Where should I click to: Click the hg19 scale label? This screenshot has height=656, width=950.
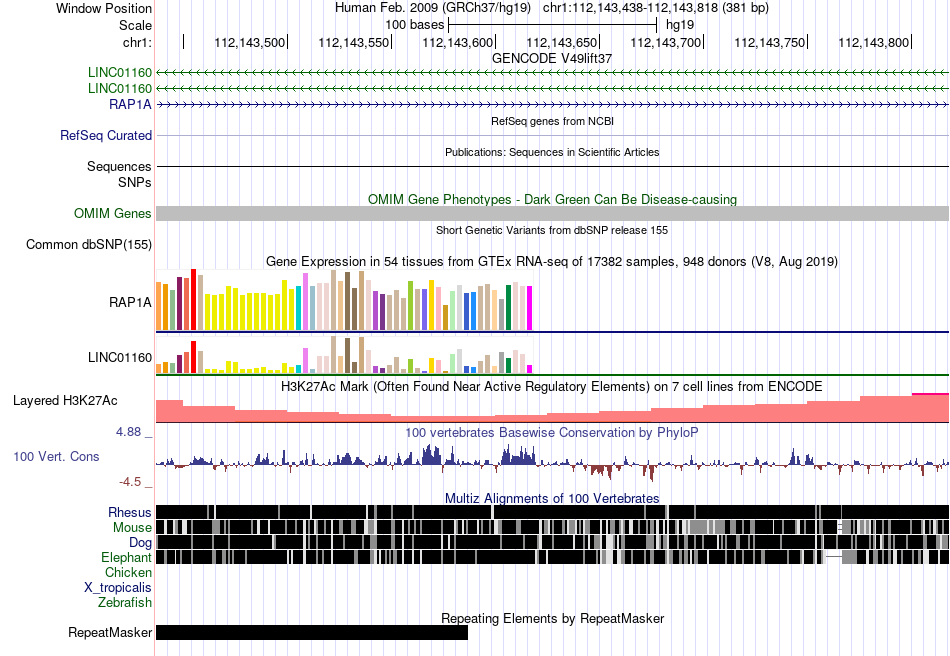[x=680, y=25]
